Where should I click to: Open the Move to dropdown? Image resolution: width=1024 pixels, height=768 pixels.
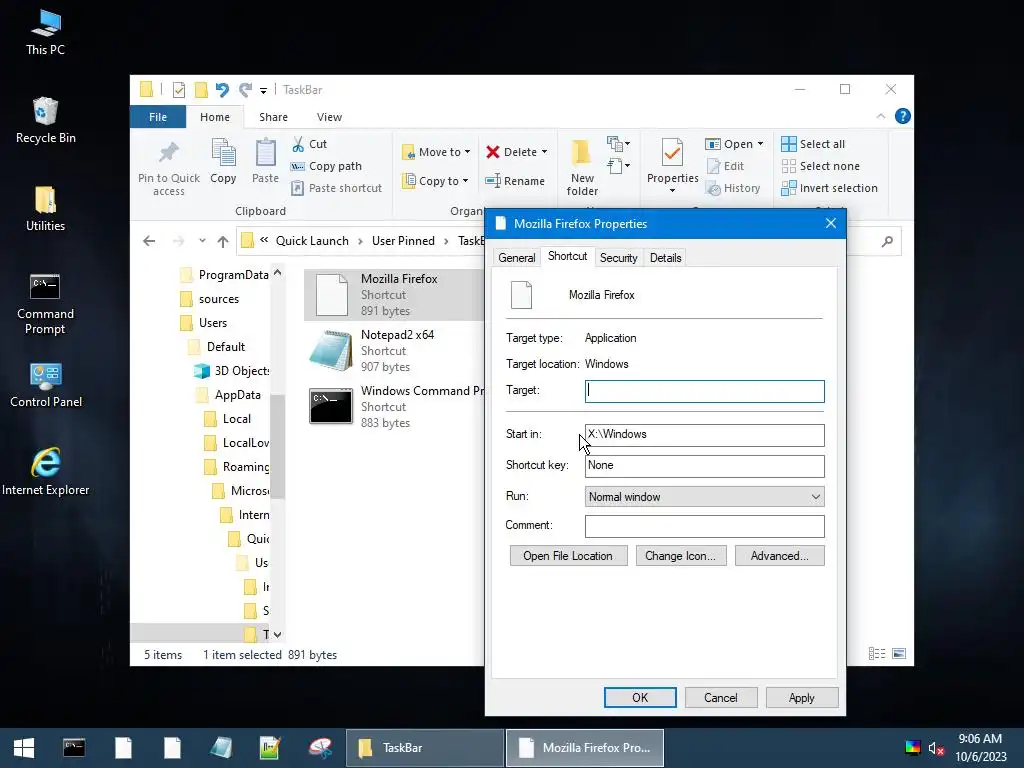[436, 152]
